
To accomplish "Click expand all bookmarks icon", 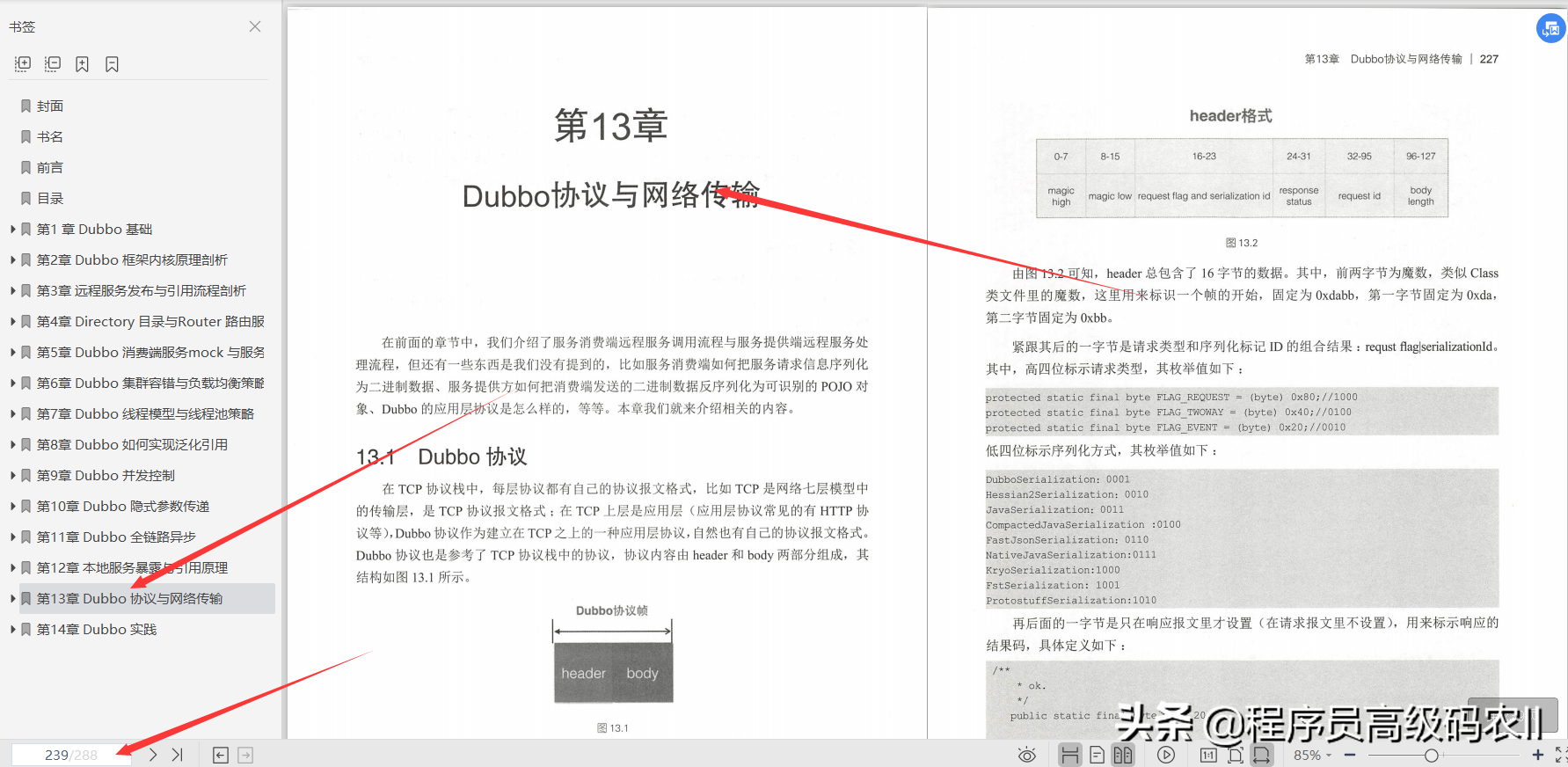I will [x=23, y=64].
